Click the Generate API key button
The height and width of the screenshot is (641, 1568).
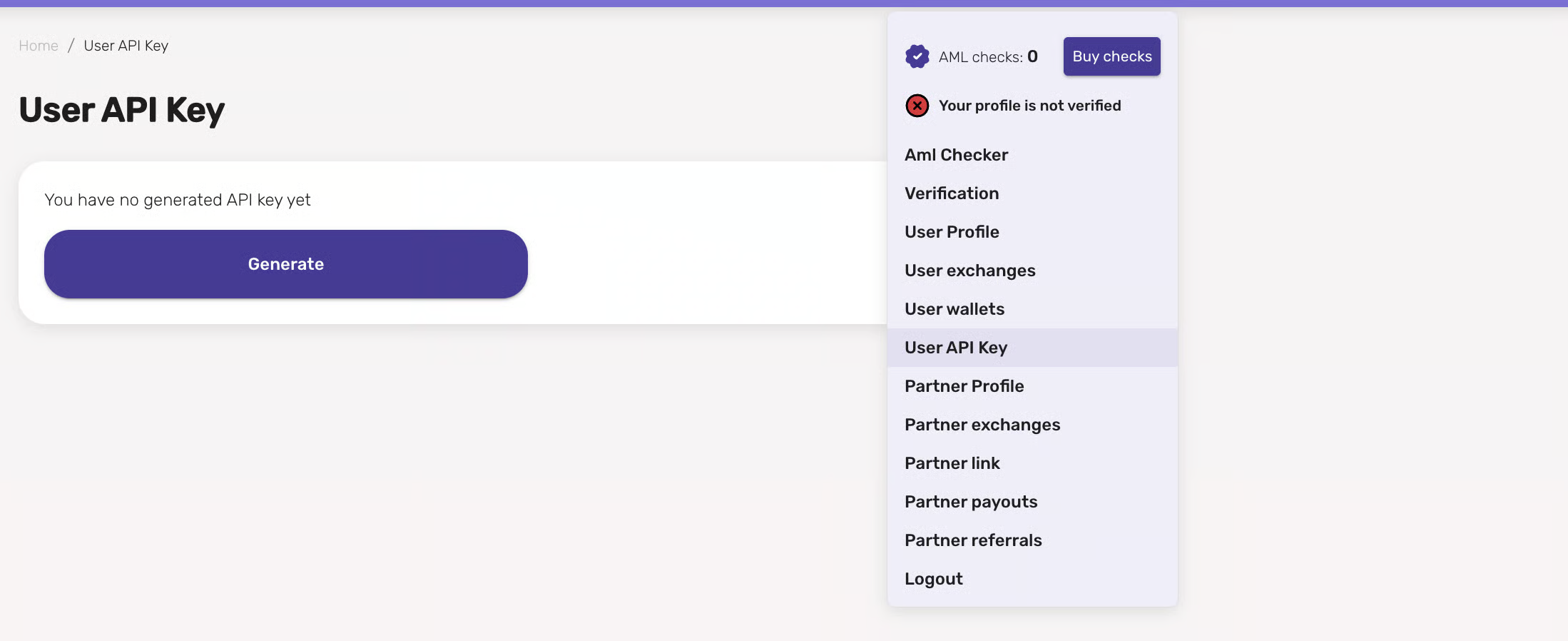pyautogui.click(x=285, y=264)
